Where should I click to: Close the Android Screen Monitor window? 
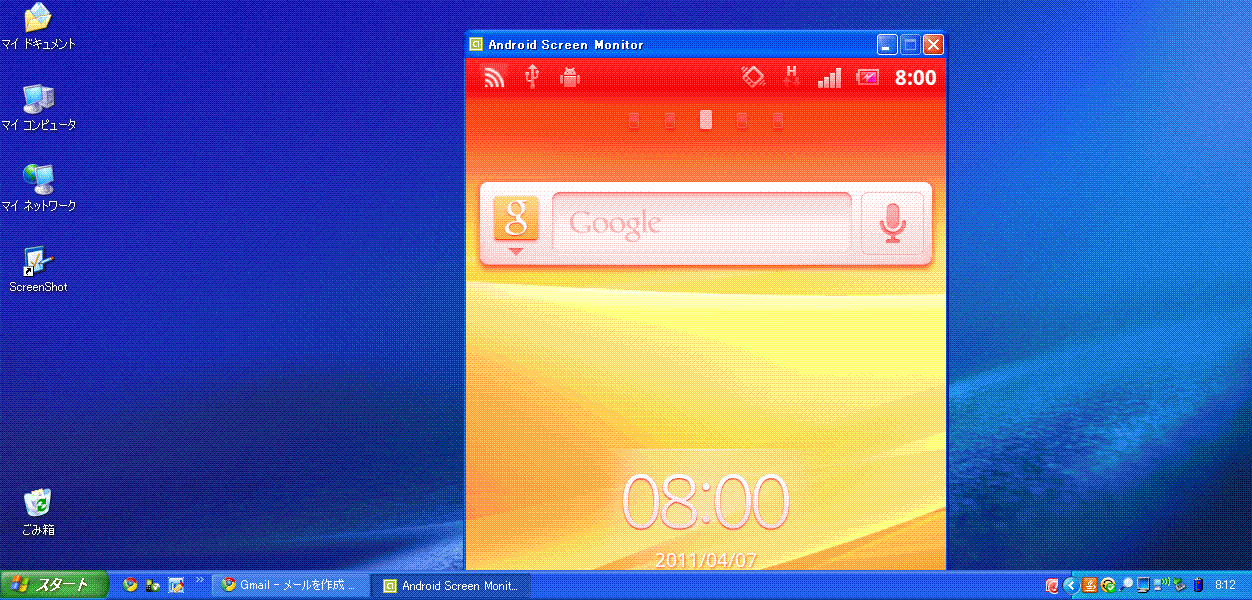(x=933, y=44)
